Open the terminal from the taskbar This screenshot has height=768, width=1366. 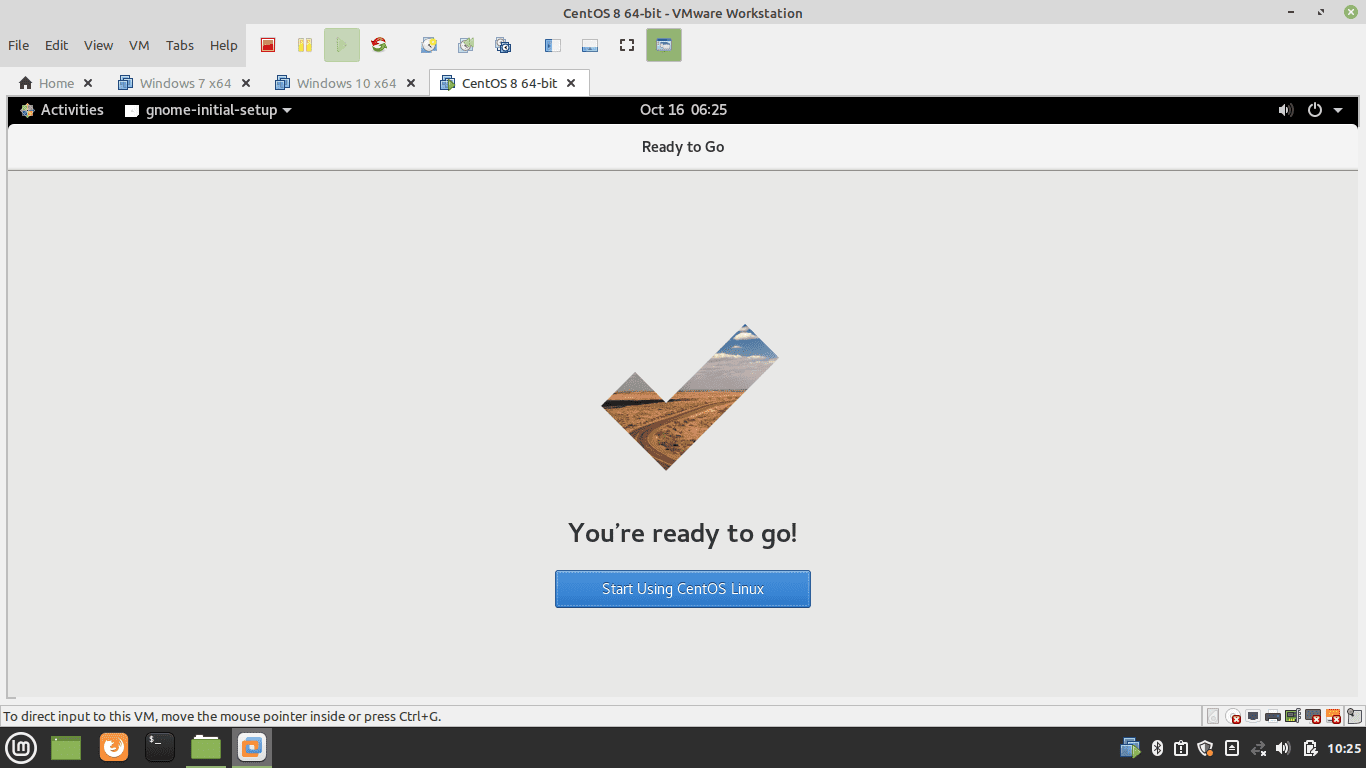point(160,747)
